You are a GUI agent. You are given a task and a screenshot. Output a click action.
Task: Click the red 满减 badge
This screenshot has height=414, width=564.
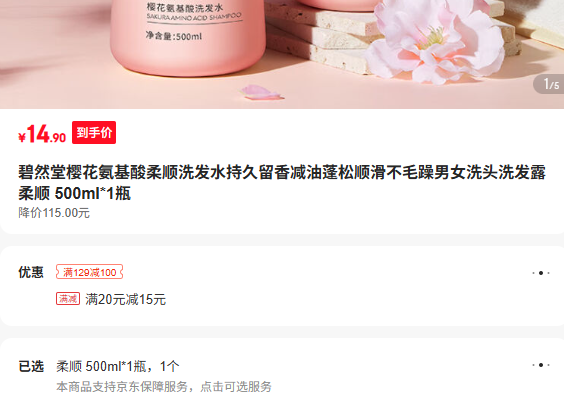click(x=68, y=299)
